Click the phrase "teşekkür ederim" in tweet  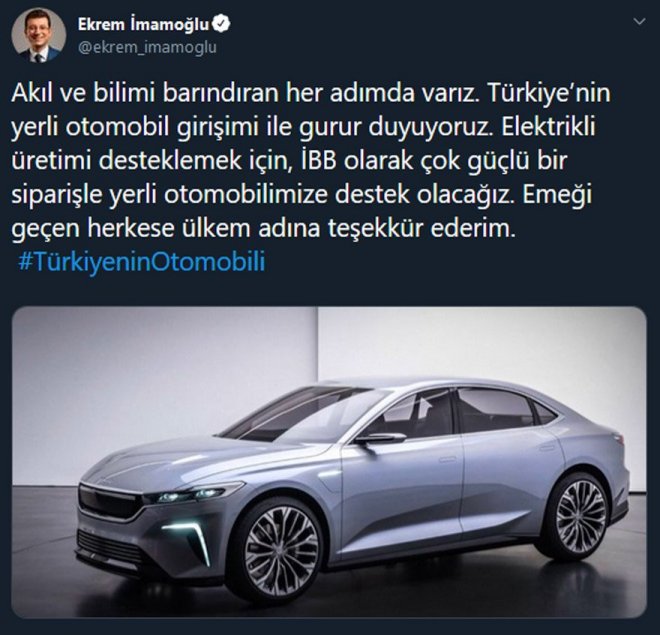[x=421, y=229]
